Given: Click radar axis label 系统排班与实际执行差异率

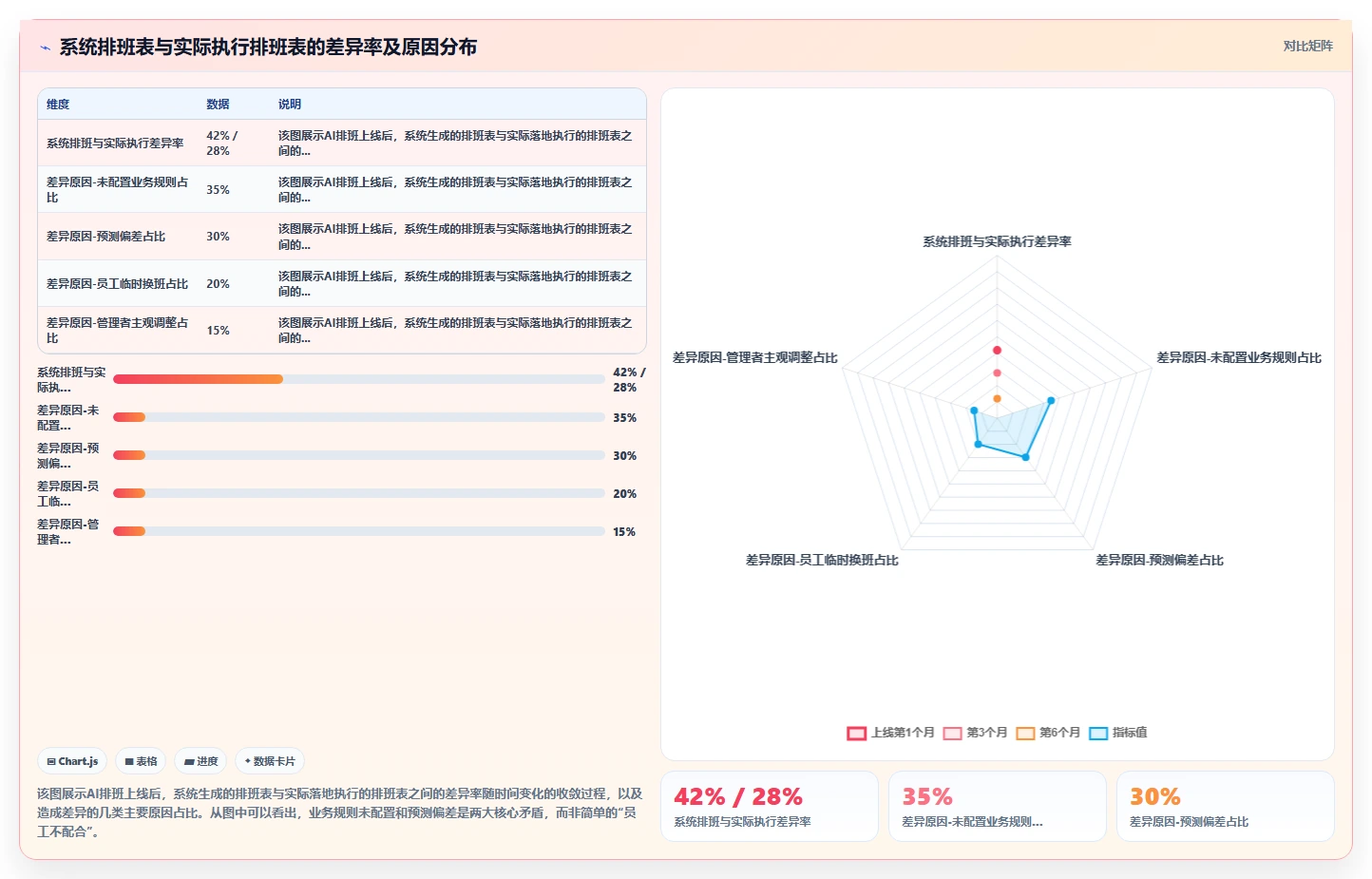Looking at the screenshot, I should (997, 241).
